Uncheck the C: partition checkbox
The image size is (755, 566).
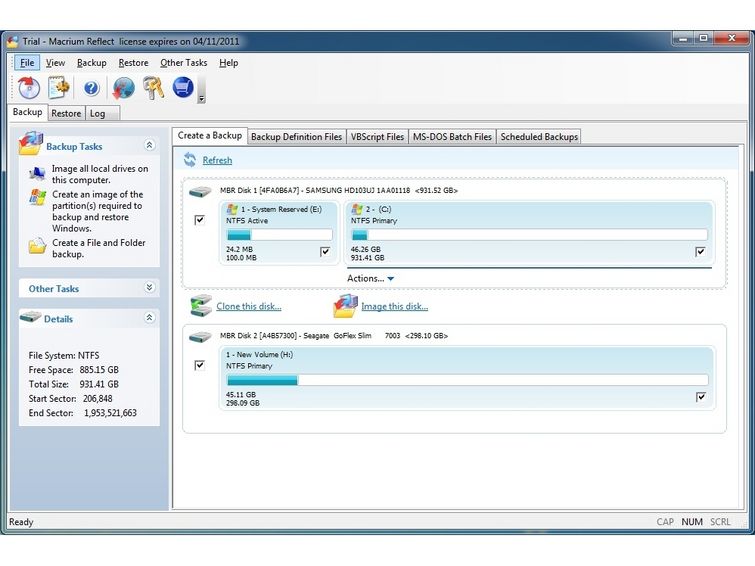pyautogui.click(x=700, y=251)
